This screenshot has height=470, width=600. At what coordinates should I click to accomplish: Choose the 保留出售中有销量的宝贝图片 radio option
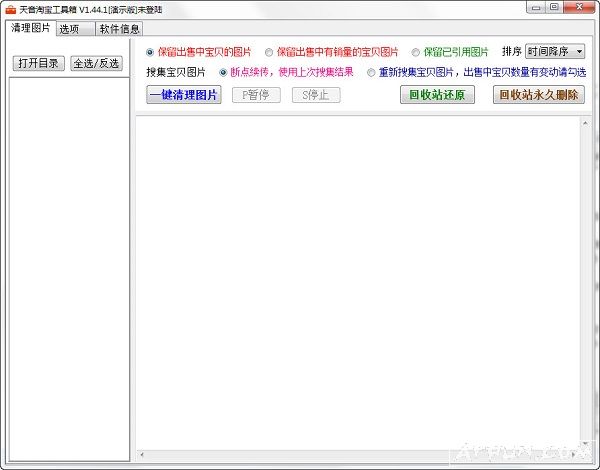269,52
